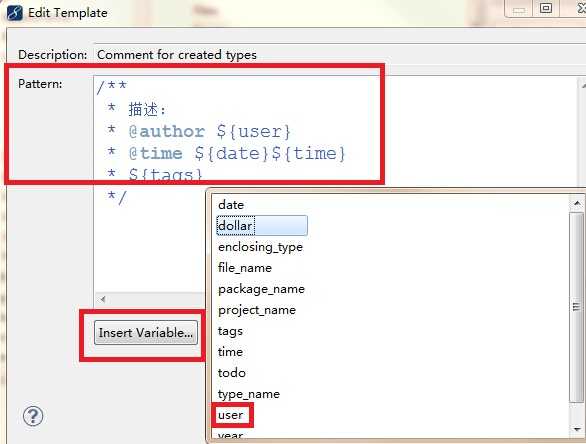Select the 'date' variable
Image resolution: width=586 pixels, height=444 pixels.
[231, 205]
